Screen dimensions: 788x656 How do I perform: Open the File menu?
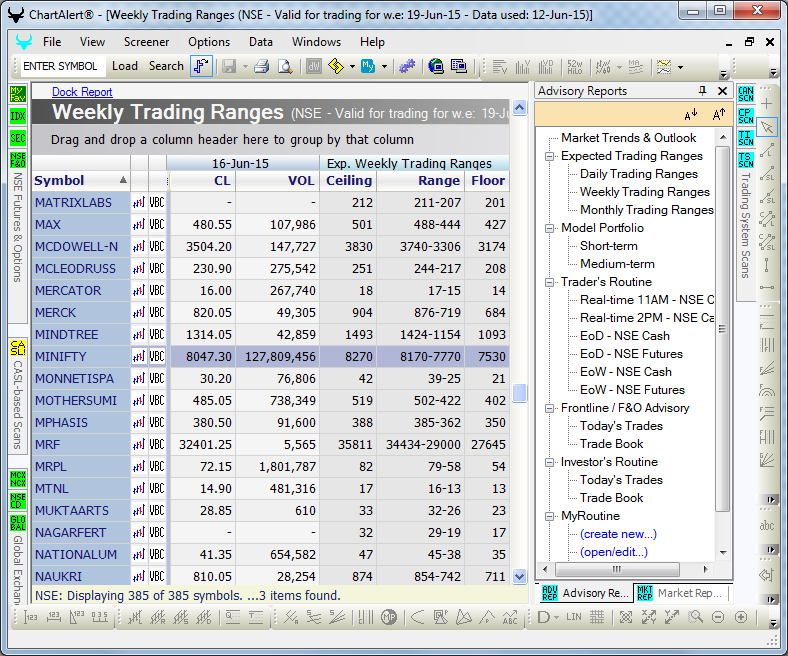pos(52,42)
